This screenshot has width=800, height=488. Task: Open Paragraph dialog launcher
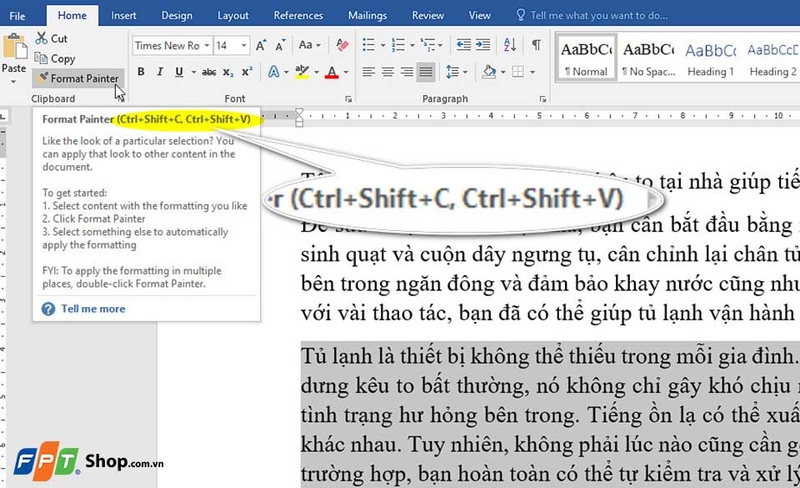pos(543,99)
